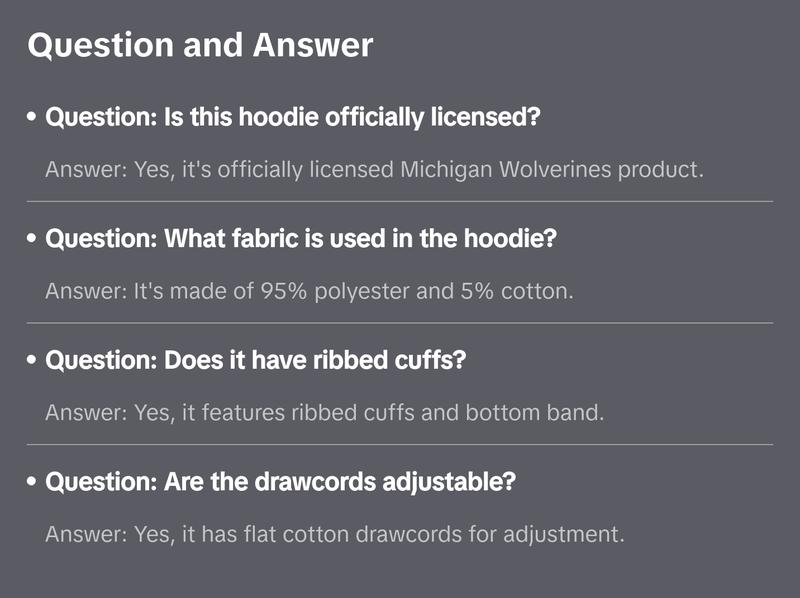Select the adjustable drawcords question
Screen dimensions: 800x598
click(x=281, y=483)
